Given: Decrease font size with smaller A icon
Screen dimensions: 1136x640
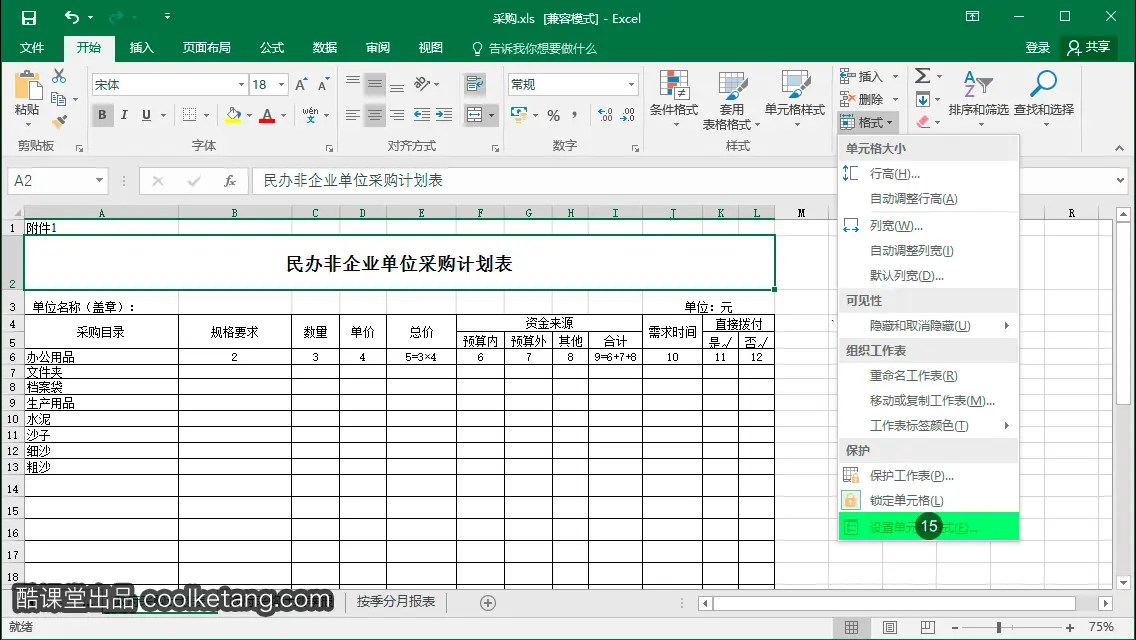Looking at the screenshot, I should pos(323,85).
